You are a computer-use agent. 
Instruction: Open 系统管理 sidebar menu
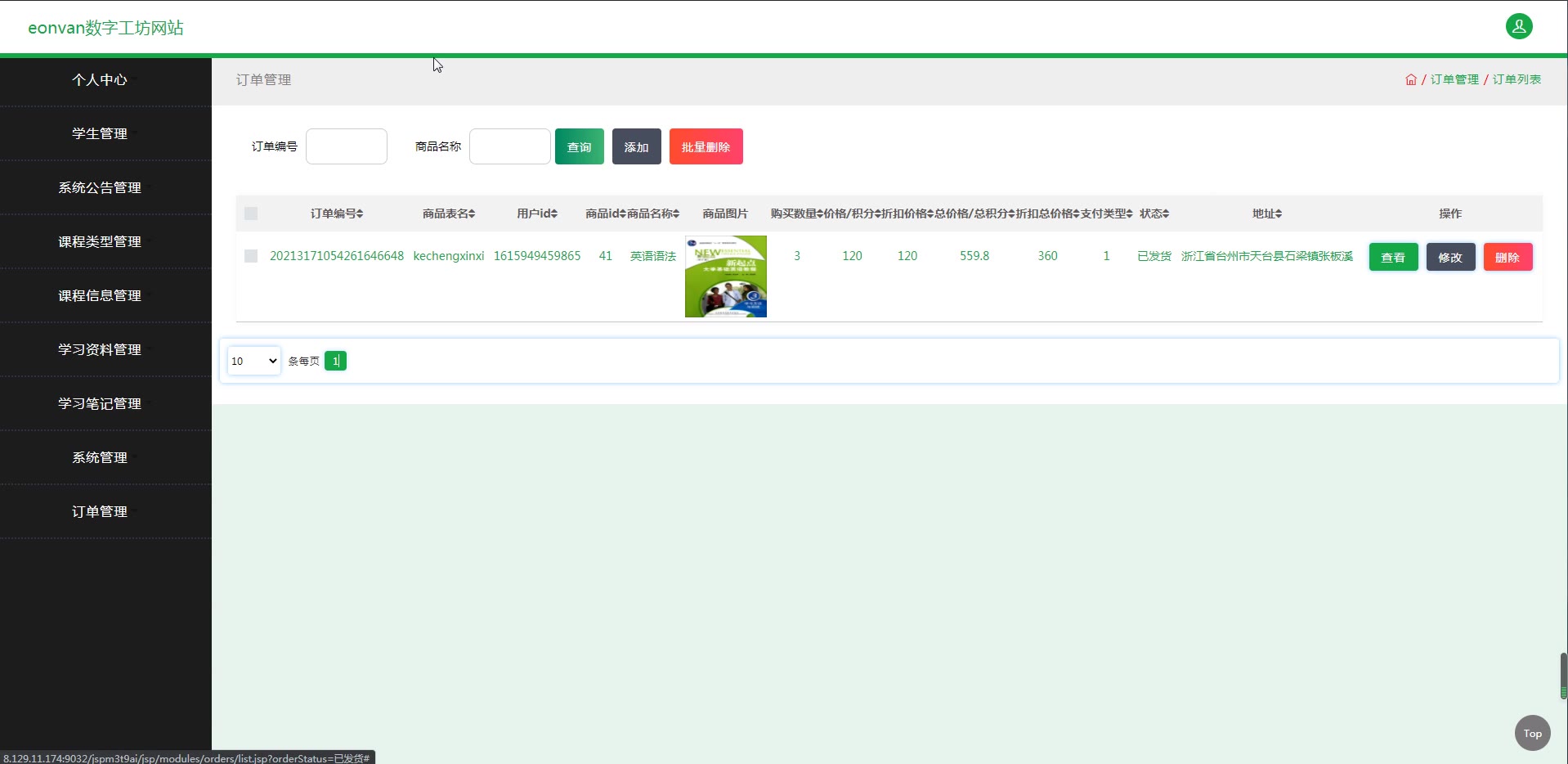coord(100,457)
